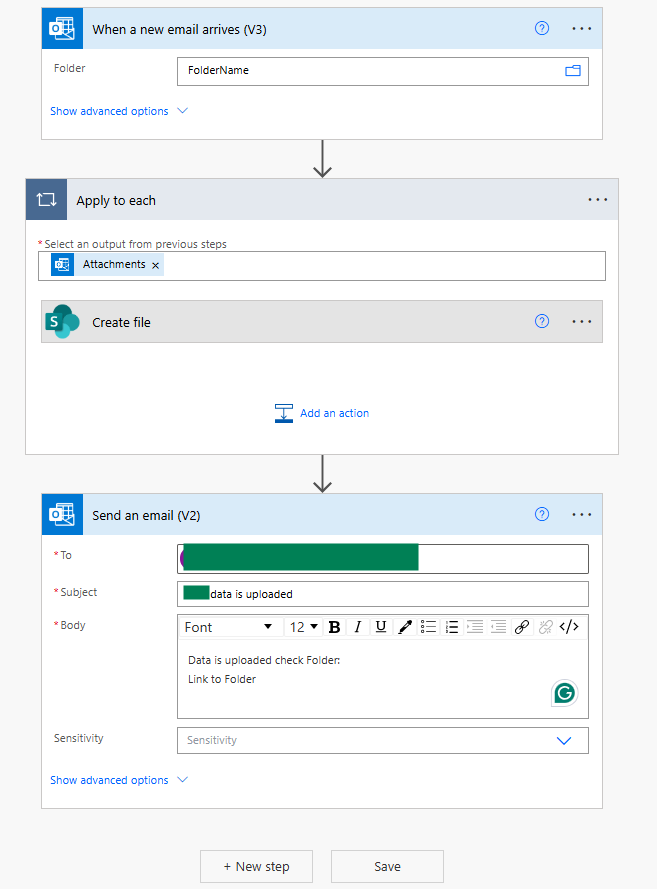Screen dimensions: 657x889
Task: Open help for new email trigger
Action: coord(542,29)
